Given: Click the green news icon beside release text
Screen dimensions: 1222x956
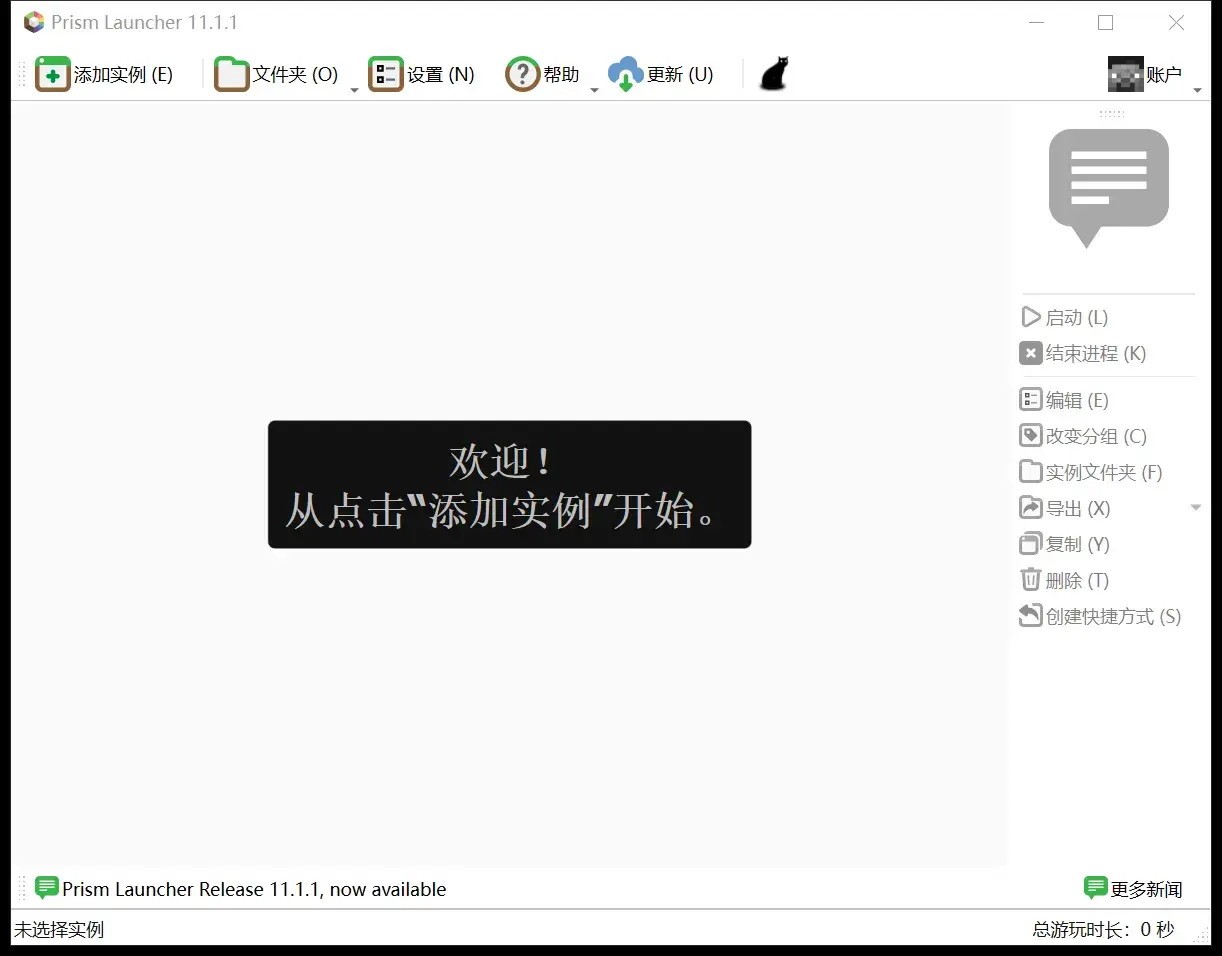Looking at the screenshot, I should coord(46,888).
